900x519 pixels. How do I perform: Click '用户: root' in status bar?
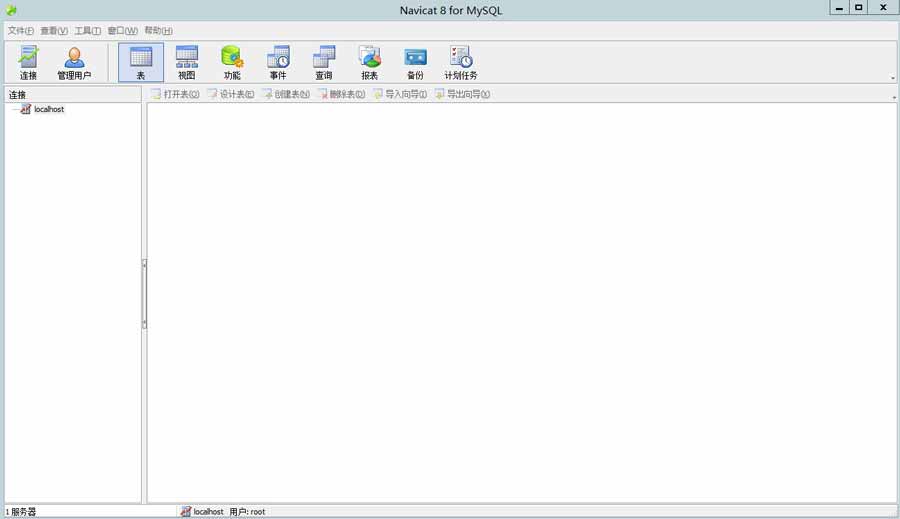(247, 512)
